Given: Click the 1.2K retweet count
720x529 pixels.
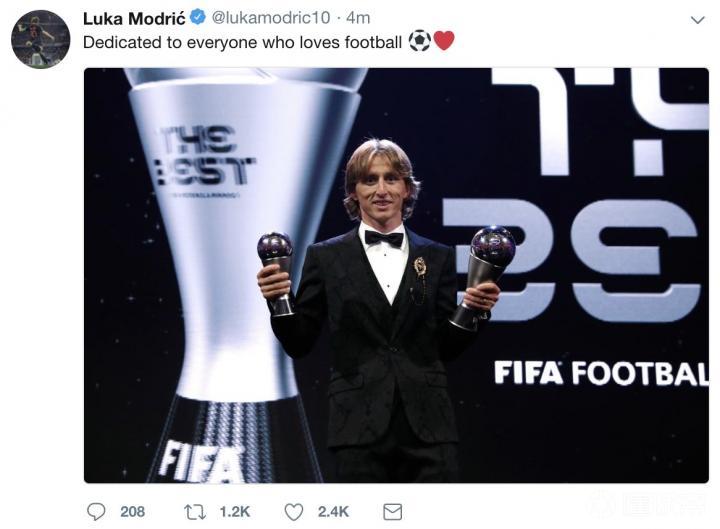Looking at the screenshot, I should pos(234,511).
